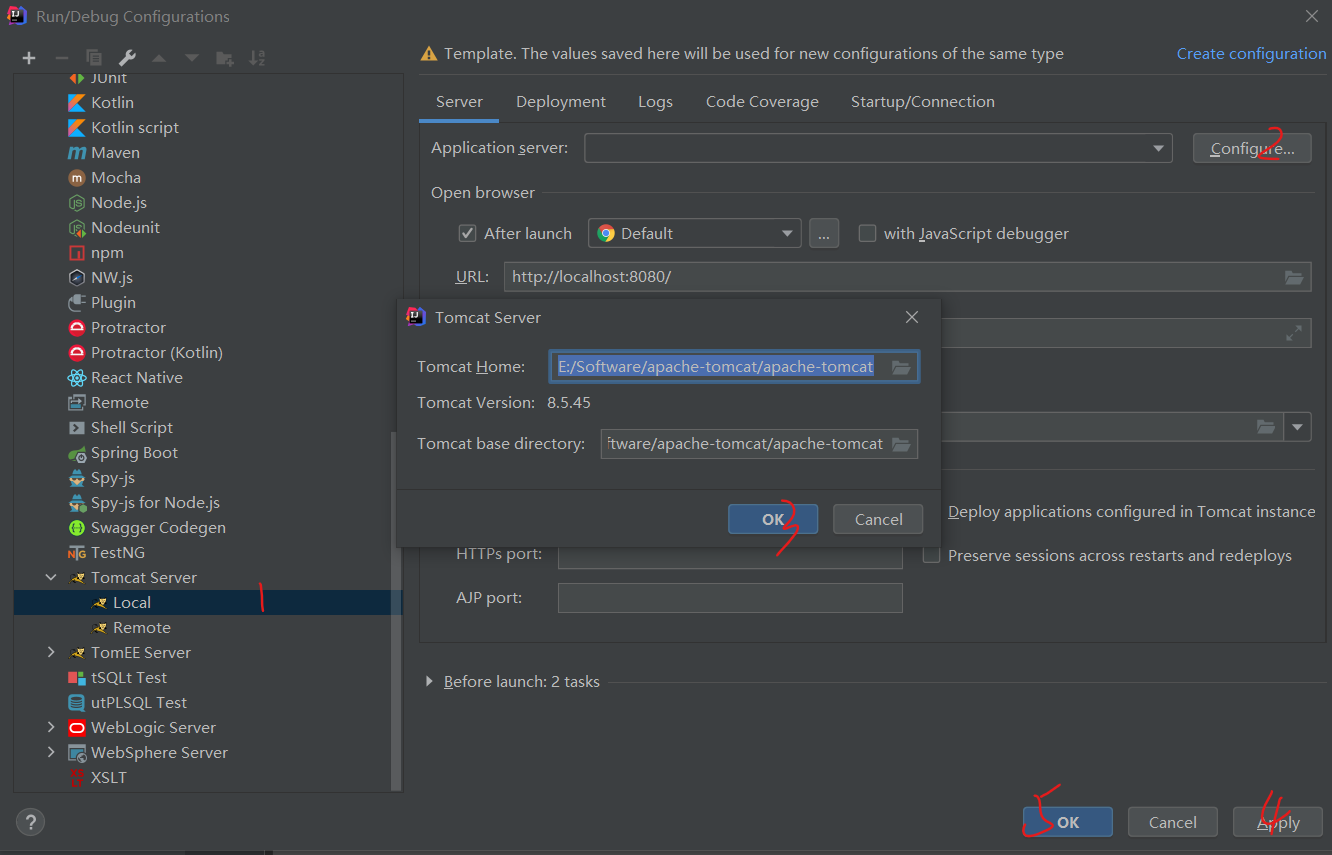Expand Before launch tasks section

pos(430,681)
